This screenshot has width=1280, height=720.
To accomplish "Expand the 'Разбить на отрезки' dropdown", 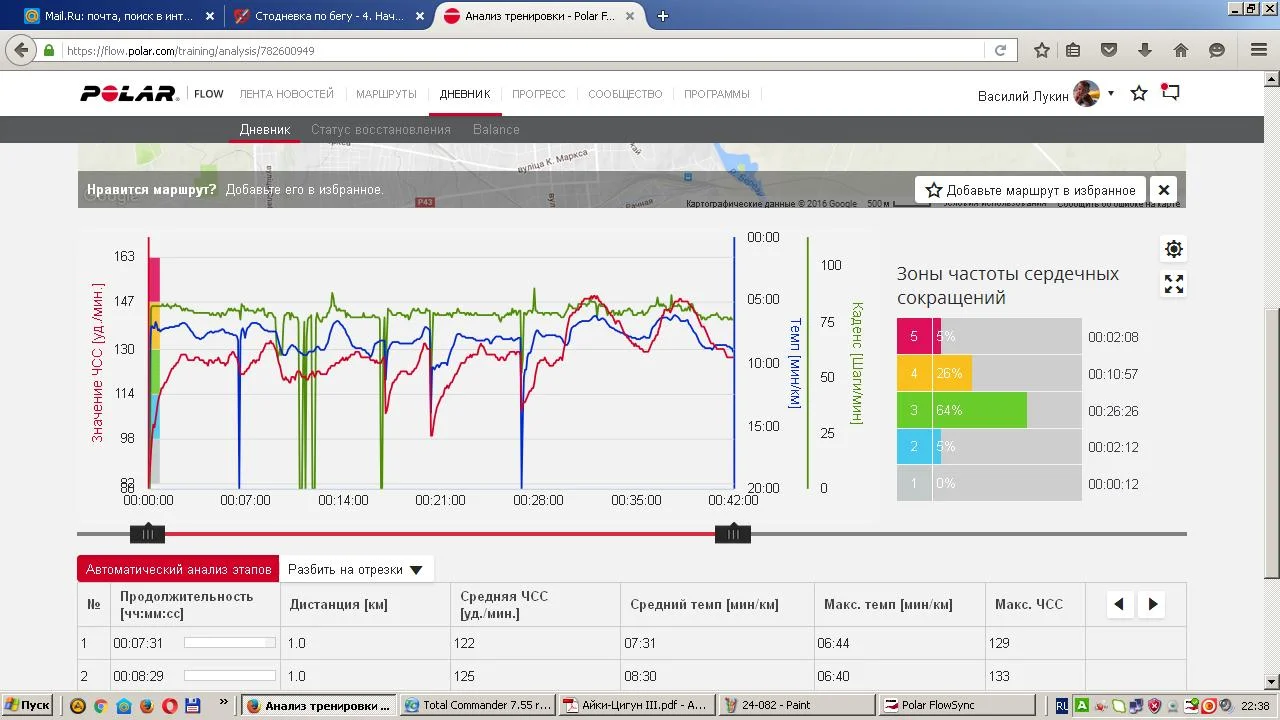I will click(x=356, y=569).
